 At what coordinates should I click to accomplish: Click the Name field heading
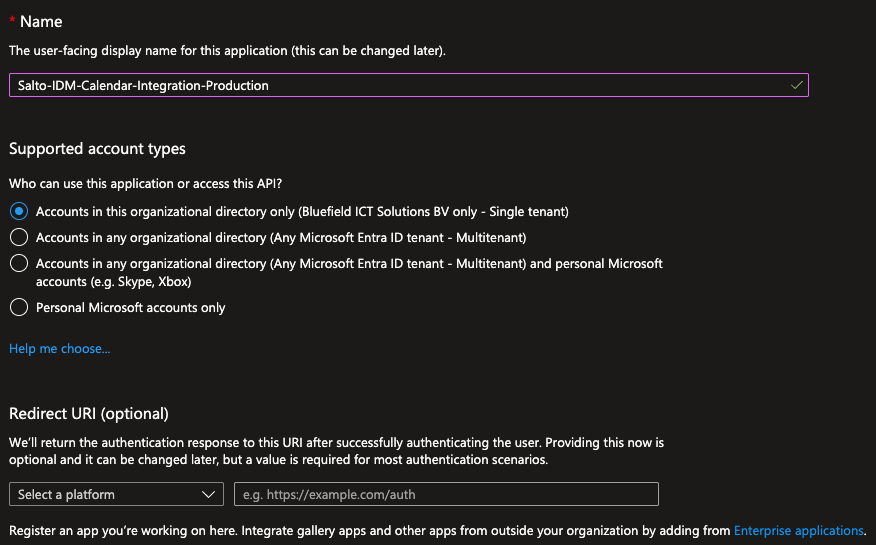click(x=41, y=23)
